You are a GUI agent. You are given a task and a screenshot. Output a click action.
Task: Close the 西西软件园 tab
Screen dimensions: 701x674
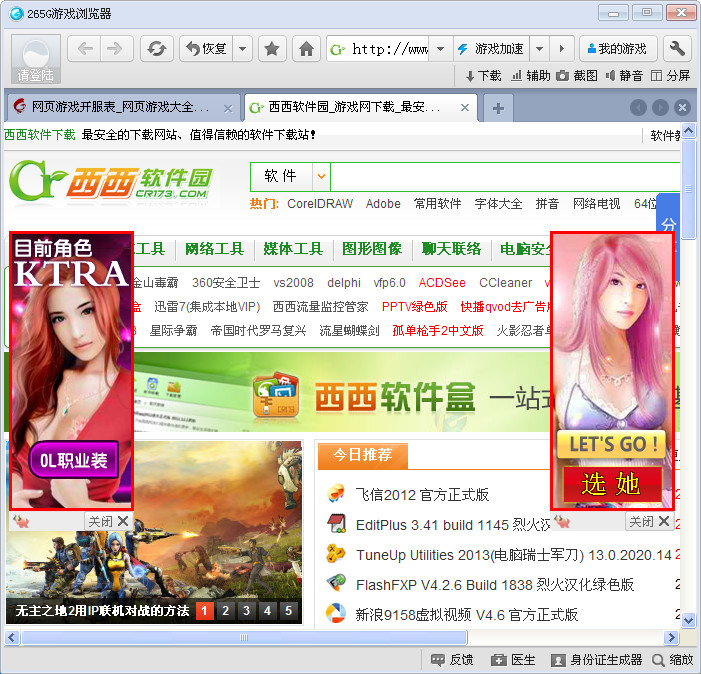click(465, 107)
